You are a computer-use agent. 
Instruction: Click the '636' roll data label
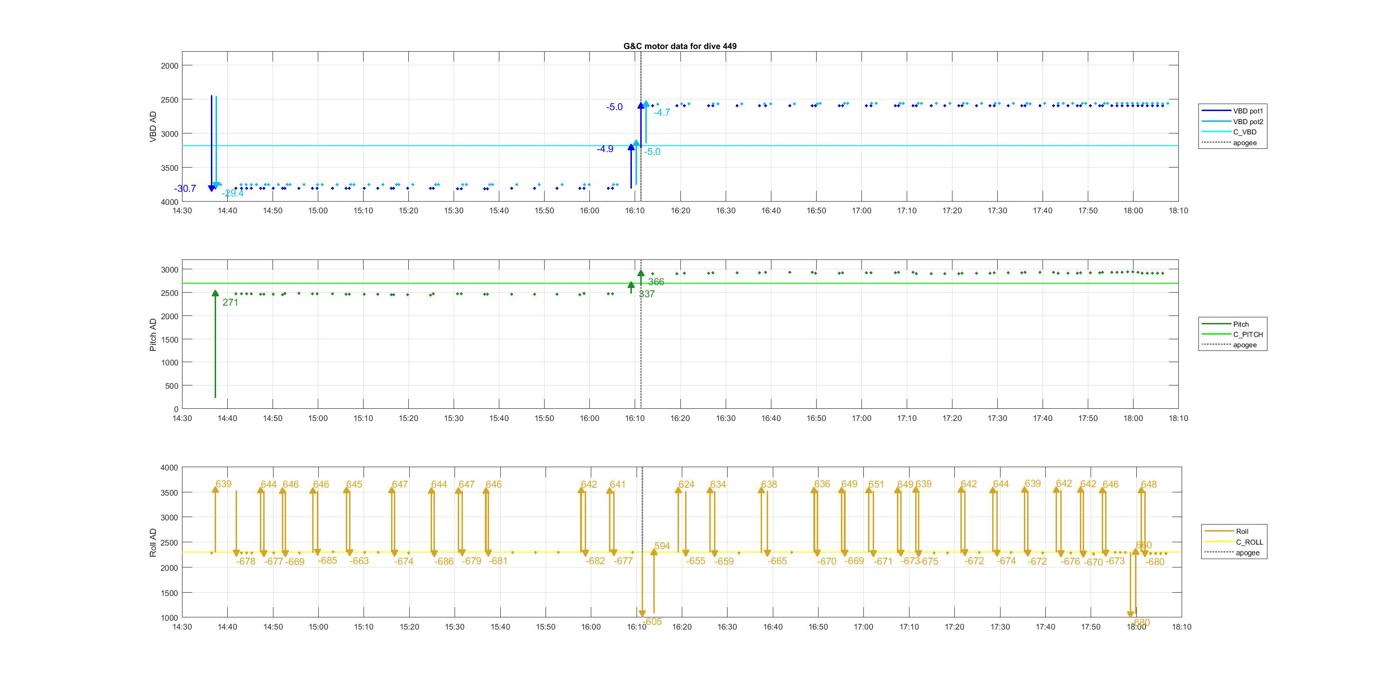click(x=822, y=484)
